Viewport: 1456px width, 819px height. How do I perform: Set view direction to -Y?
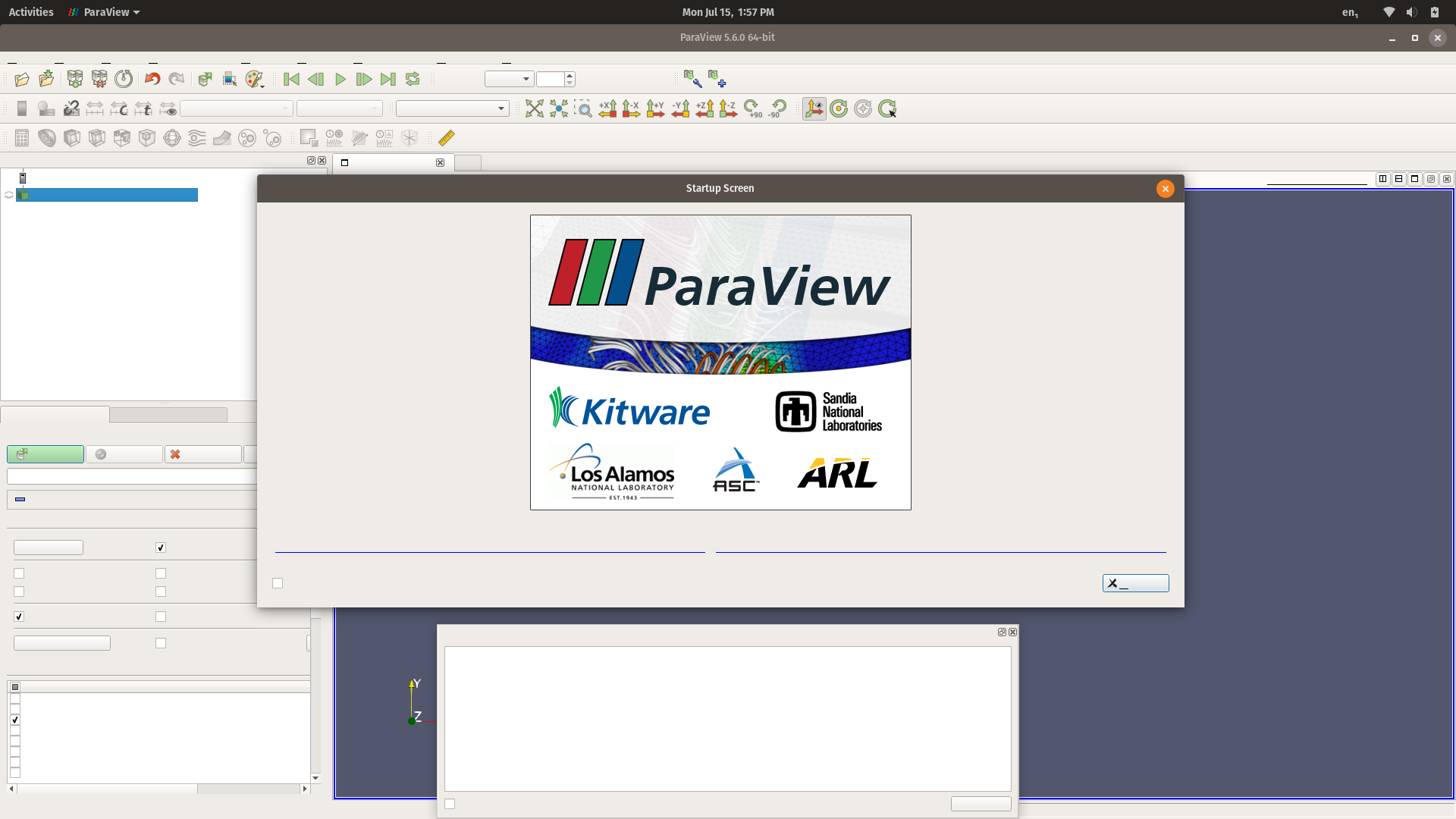click(680, 108)
